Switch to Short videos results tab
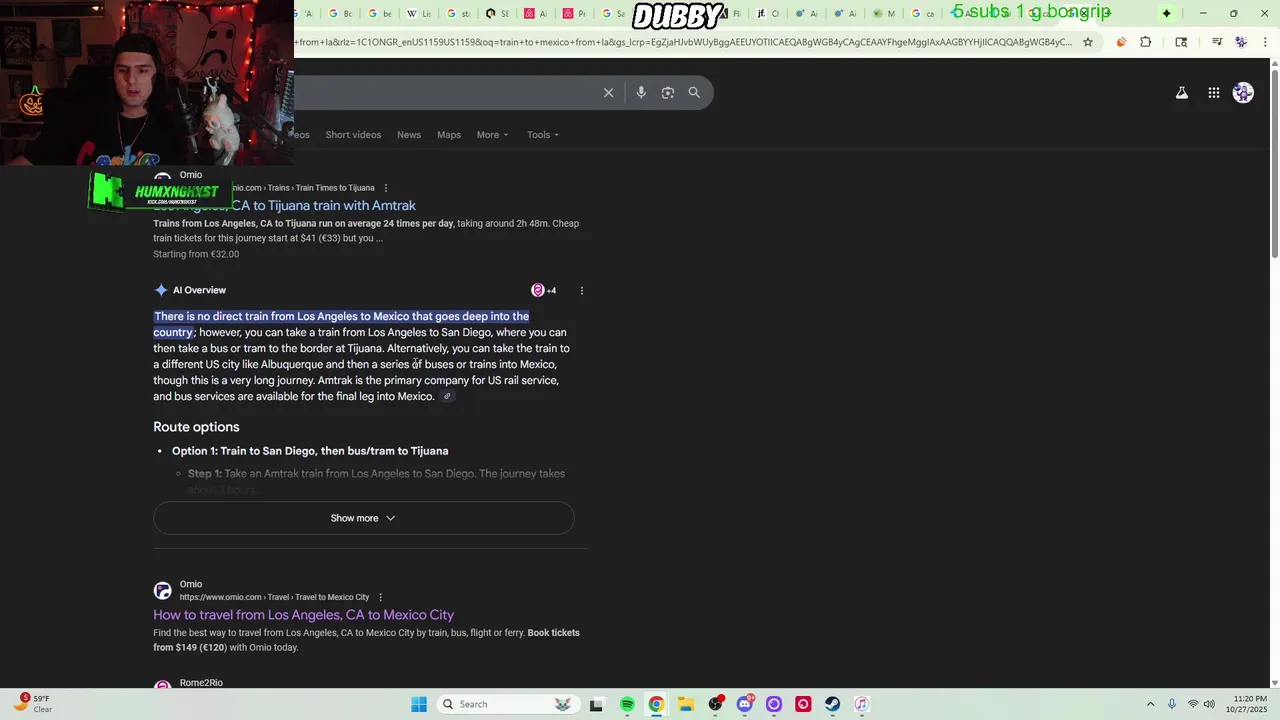 point(353,135)
